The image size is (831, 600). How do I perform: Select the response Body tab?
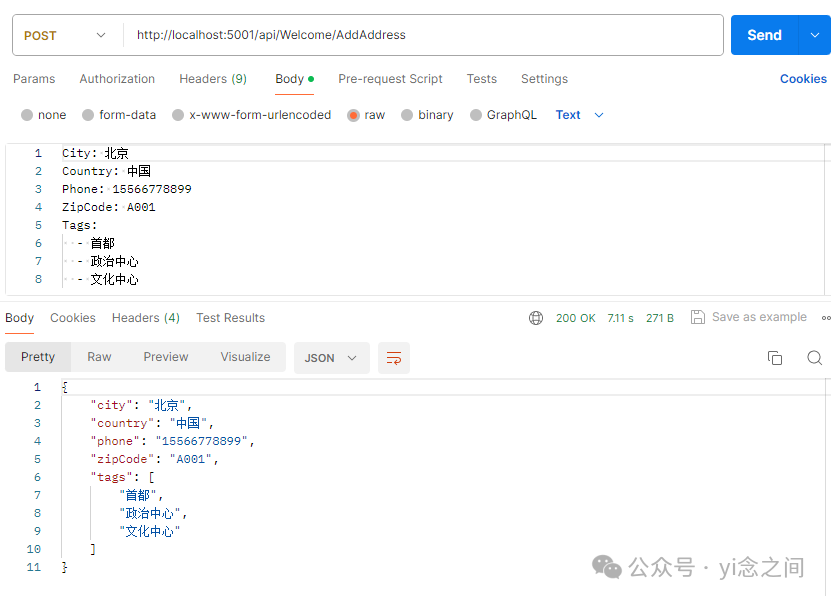20,318
